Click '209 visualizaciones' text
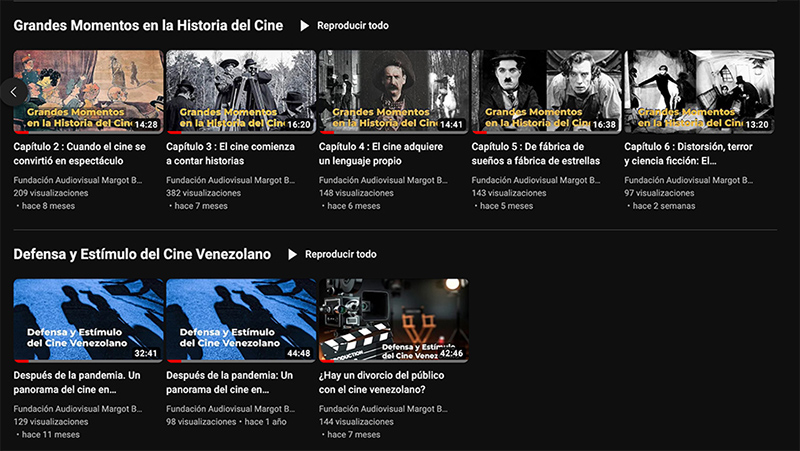Viewport: 800px width, 451px height. pos(51,193)
